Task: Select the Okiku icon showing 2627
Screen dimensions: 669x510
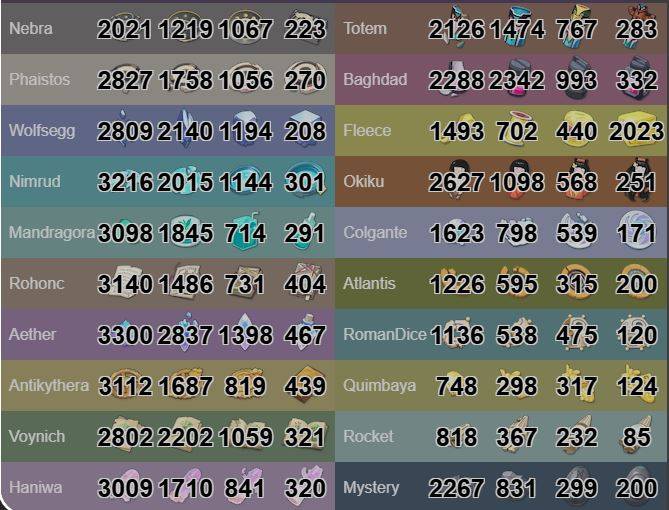Action: [x=456, y=181]
